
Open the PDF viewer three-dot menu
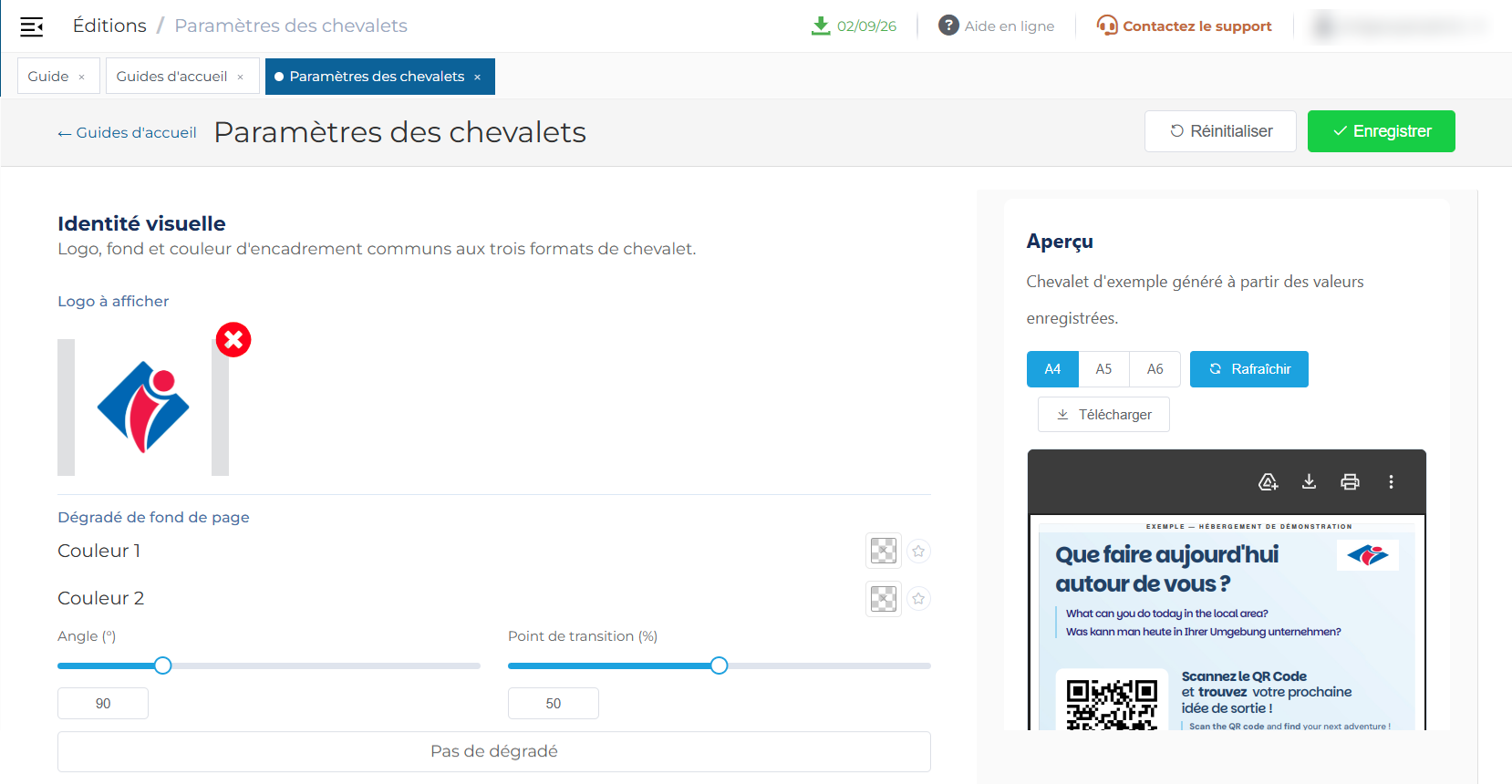(1391, 481)
